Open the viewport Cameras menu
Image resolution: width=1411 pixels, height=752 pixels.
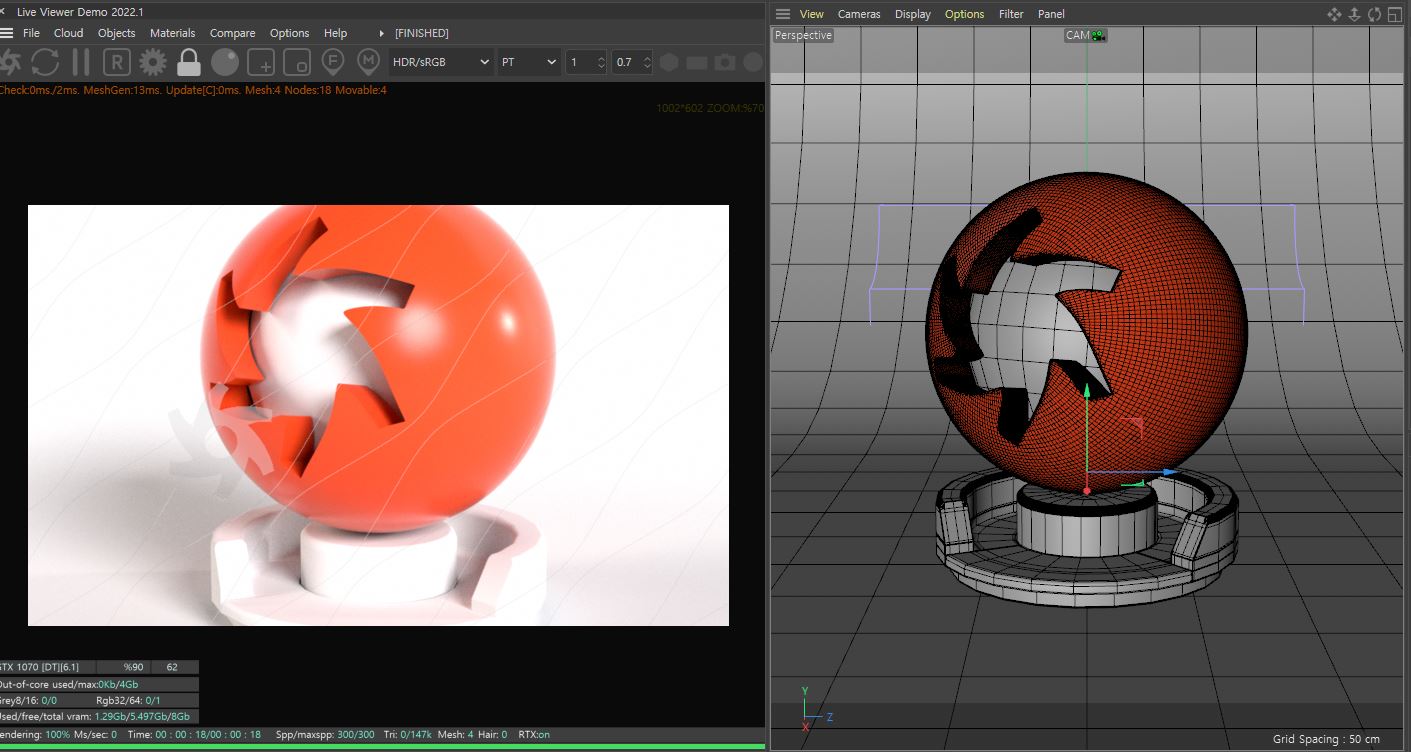(x=859, y=14)
